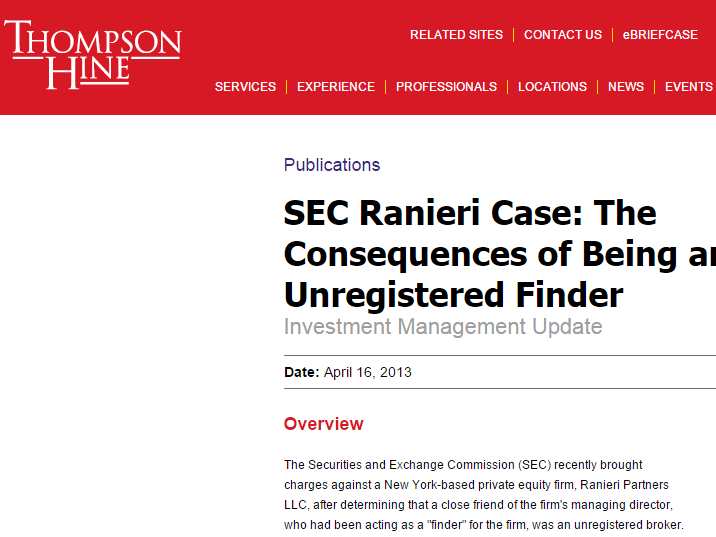Click the Investment Management Update subtitle

click(443, 327)
